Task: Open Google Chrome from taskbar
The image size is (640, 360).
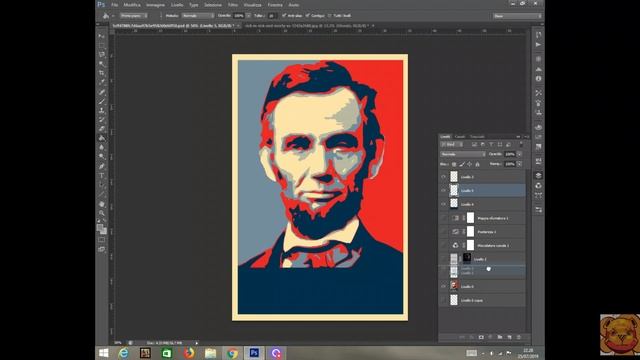Action: coord(232,353)
